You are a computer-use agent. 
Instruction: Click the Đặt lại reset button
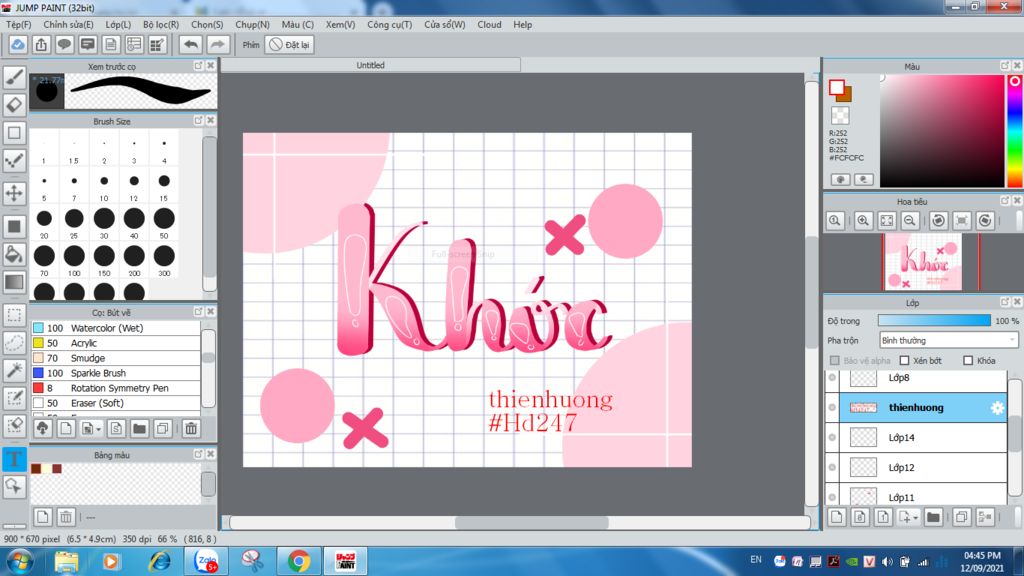pos(290,44)
